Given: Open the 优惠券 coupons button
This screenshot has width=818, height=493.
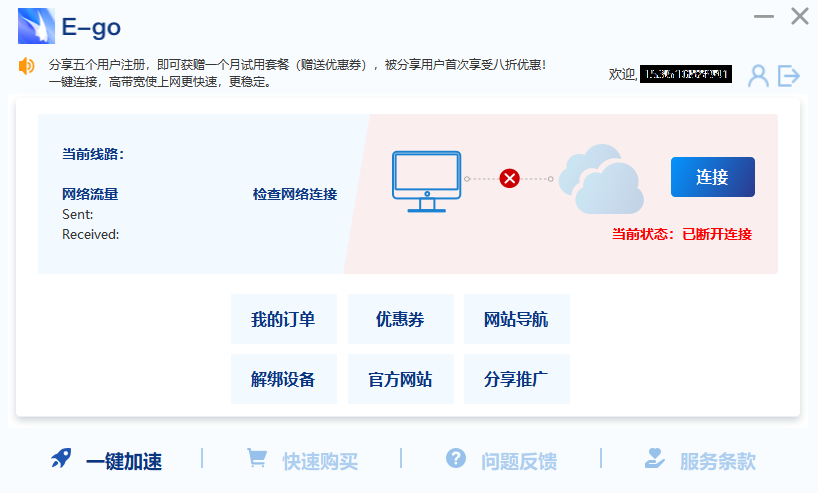Looking at the screenshot, I should [x=400, y=320].
